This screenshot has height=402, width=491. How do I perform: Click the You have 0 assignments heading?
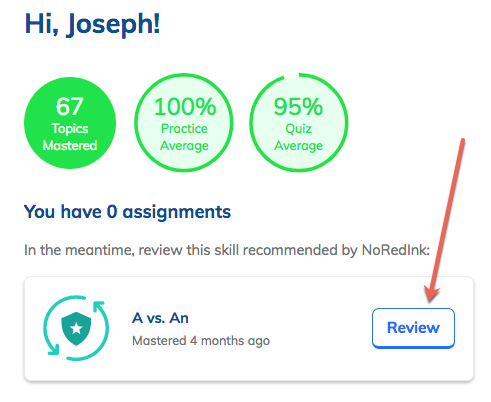(127, 212)
